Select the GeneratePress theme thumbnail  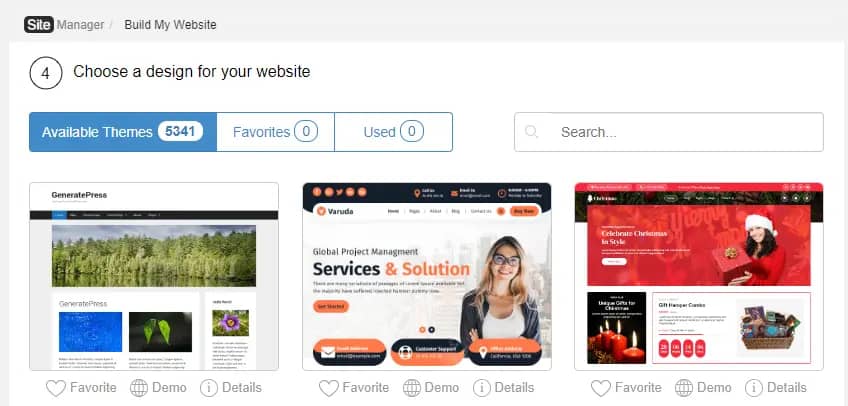(x=154, y=276)
